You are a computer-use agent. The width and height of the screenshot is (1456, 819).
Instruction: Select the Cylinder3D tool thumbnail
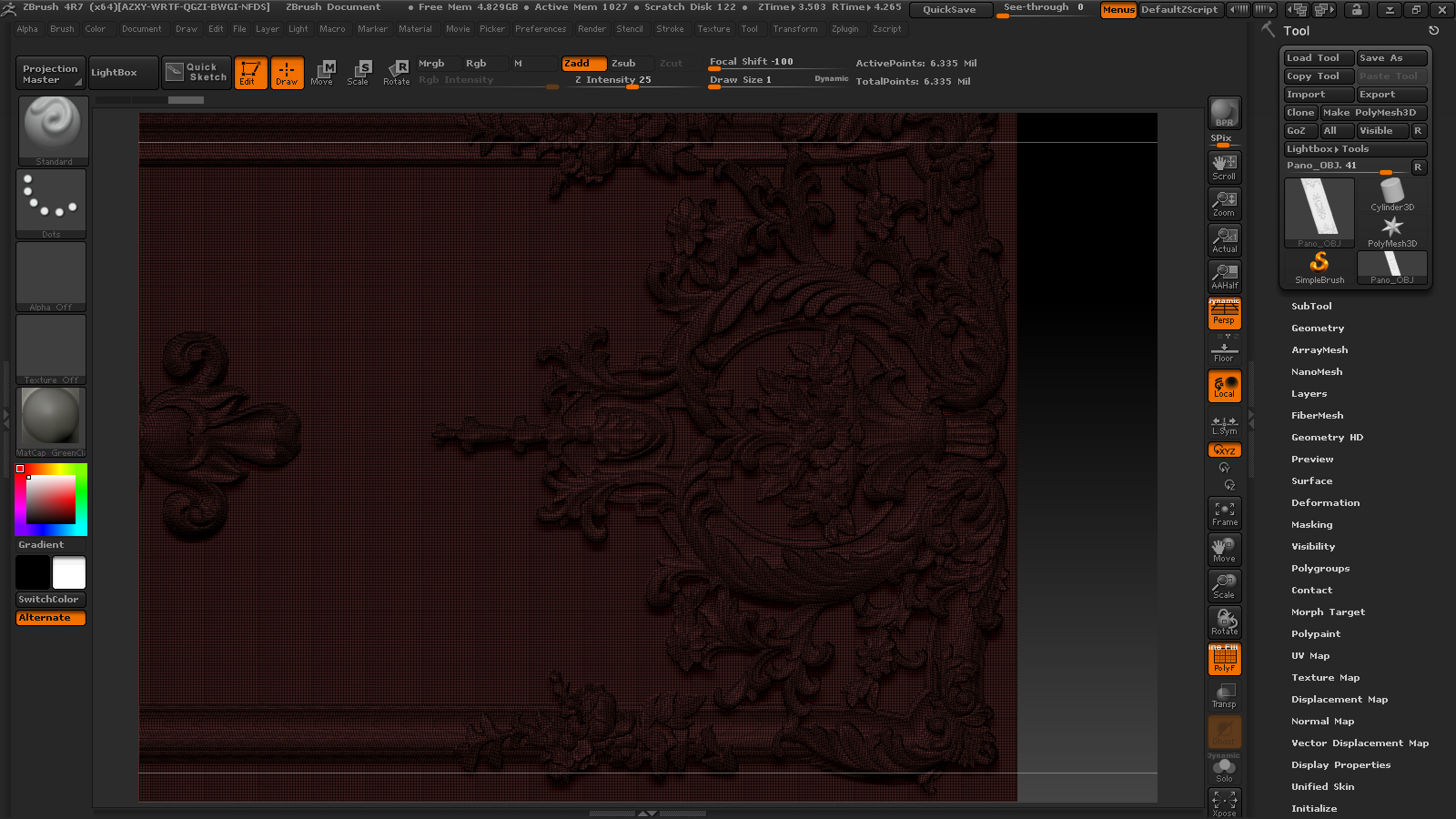tap(1391, 195)
